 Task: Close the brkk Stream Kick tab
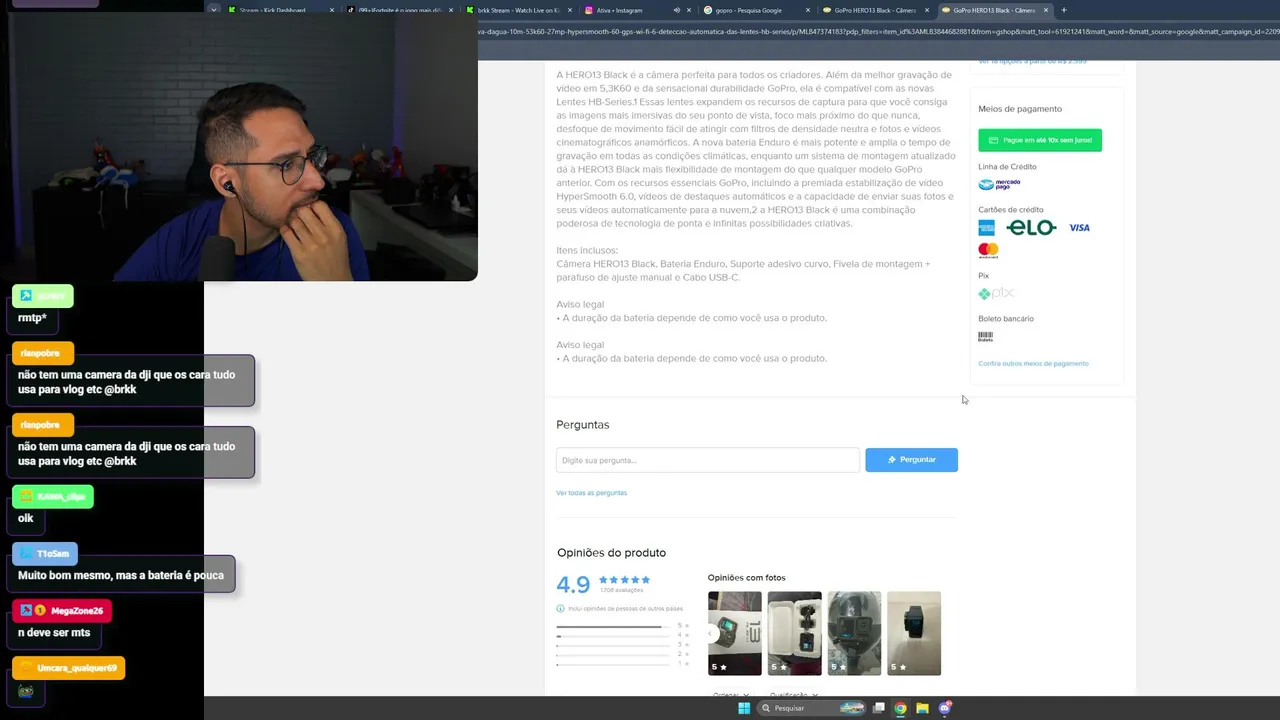click(x=569, y=10)
